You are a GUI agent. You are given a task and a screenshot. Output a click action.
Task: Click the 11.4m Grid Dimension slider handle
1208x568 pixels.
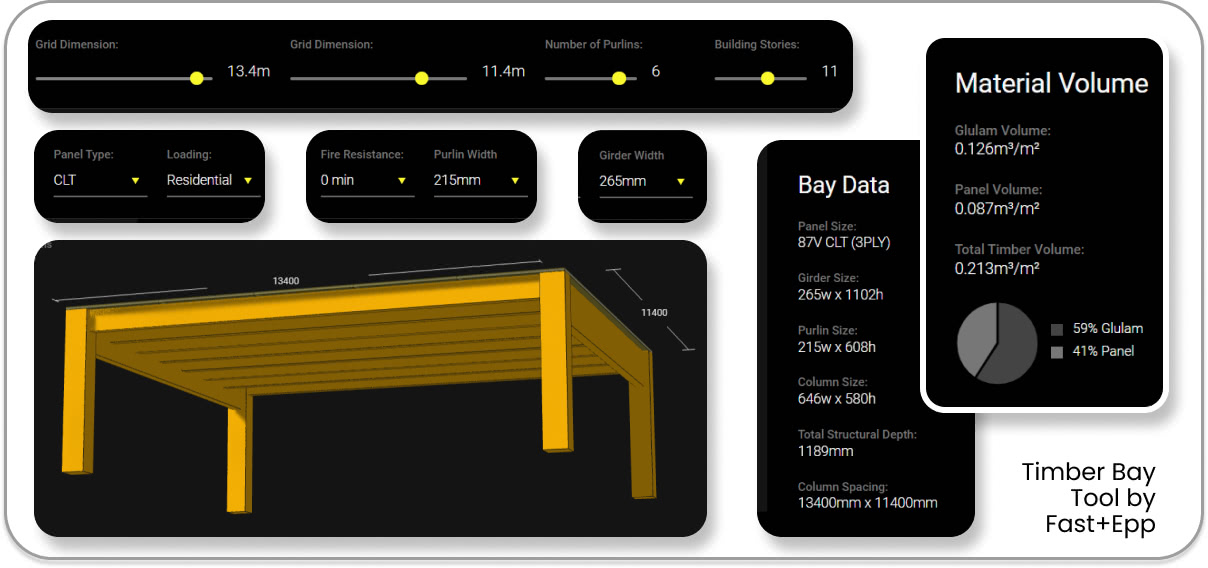421,78
